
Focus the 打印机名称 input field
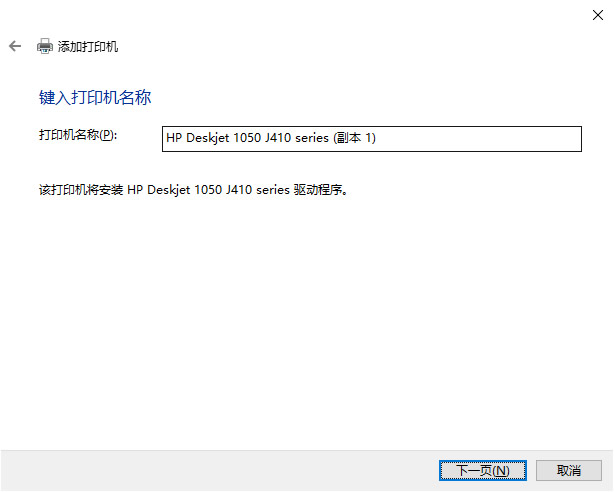372,139
